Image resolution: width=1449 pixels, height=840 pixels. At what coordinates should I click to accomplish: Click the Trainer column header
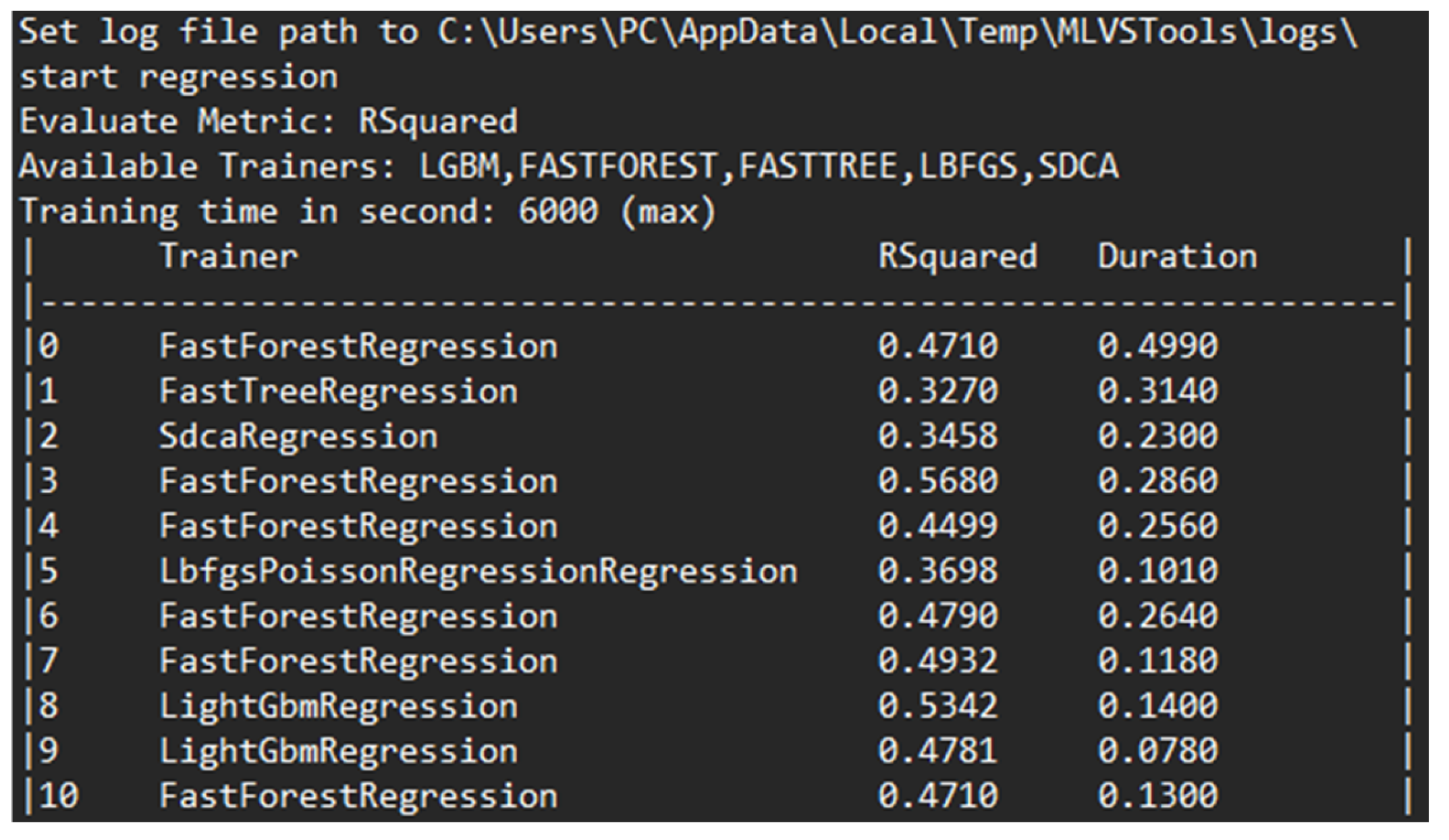[228, 257]
